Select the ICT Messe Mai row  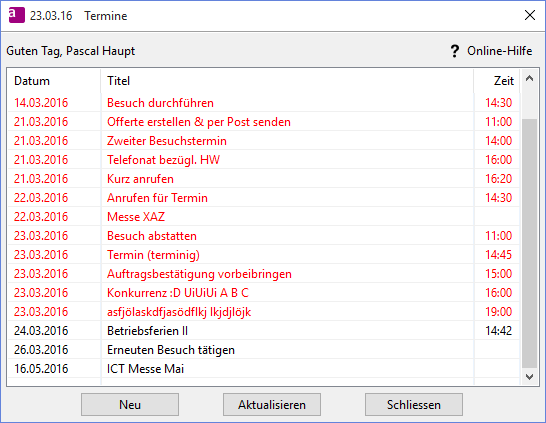click(264, 369)
